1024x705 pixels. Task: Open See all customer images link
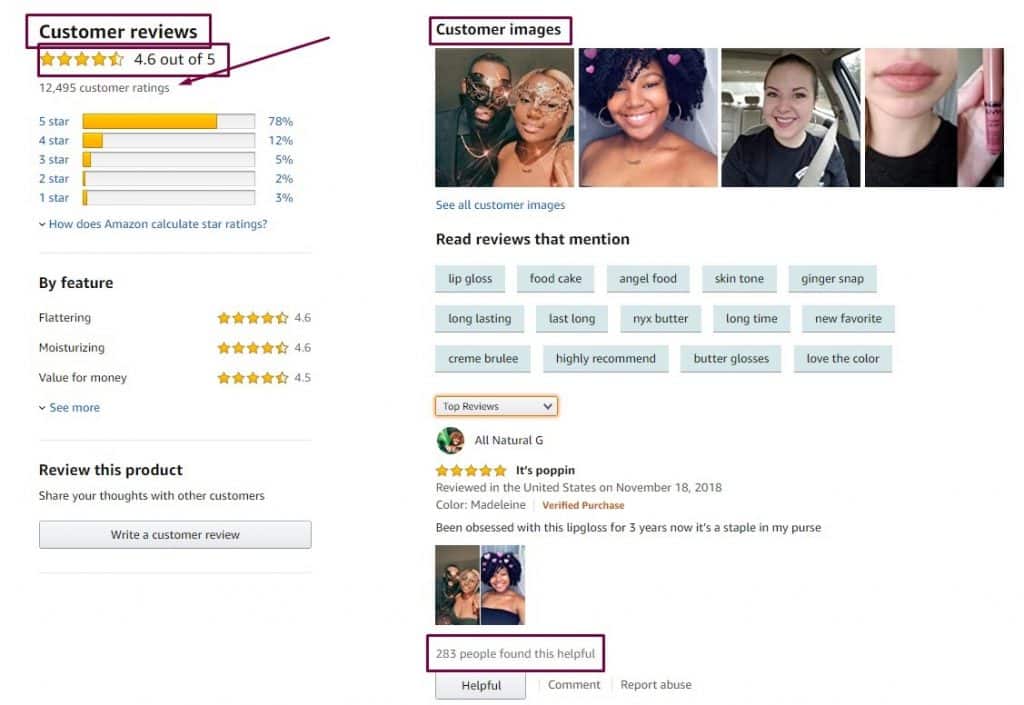(x=500, y=205)
